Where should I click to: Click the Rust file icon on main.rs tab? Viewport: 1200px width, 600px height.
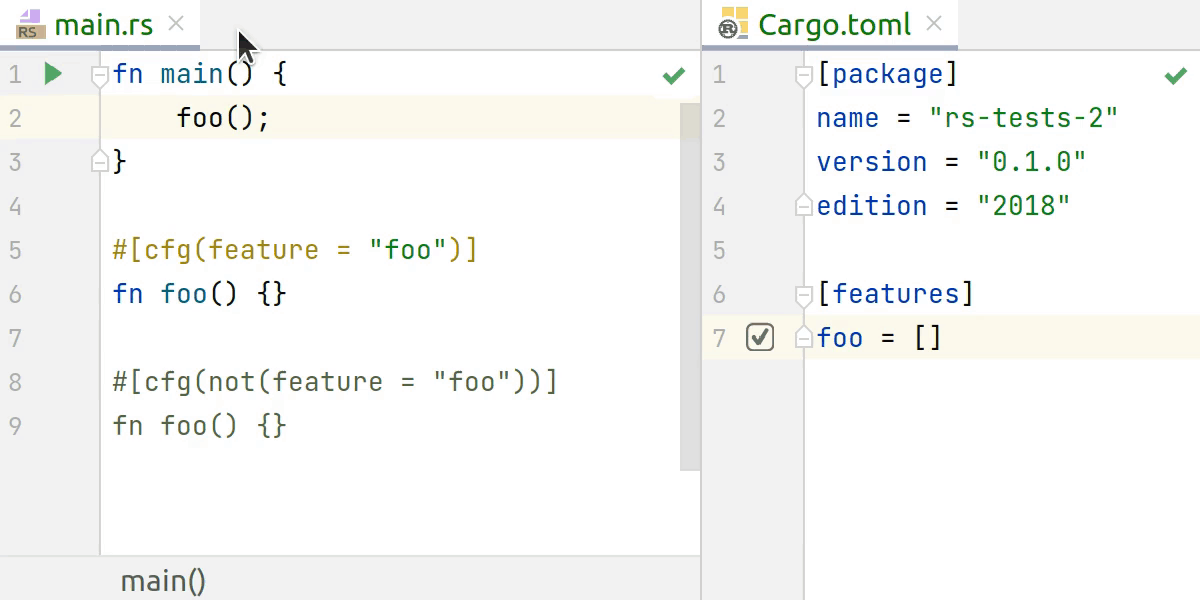[x=31, y=24]
